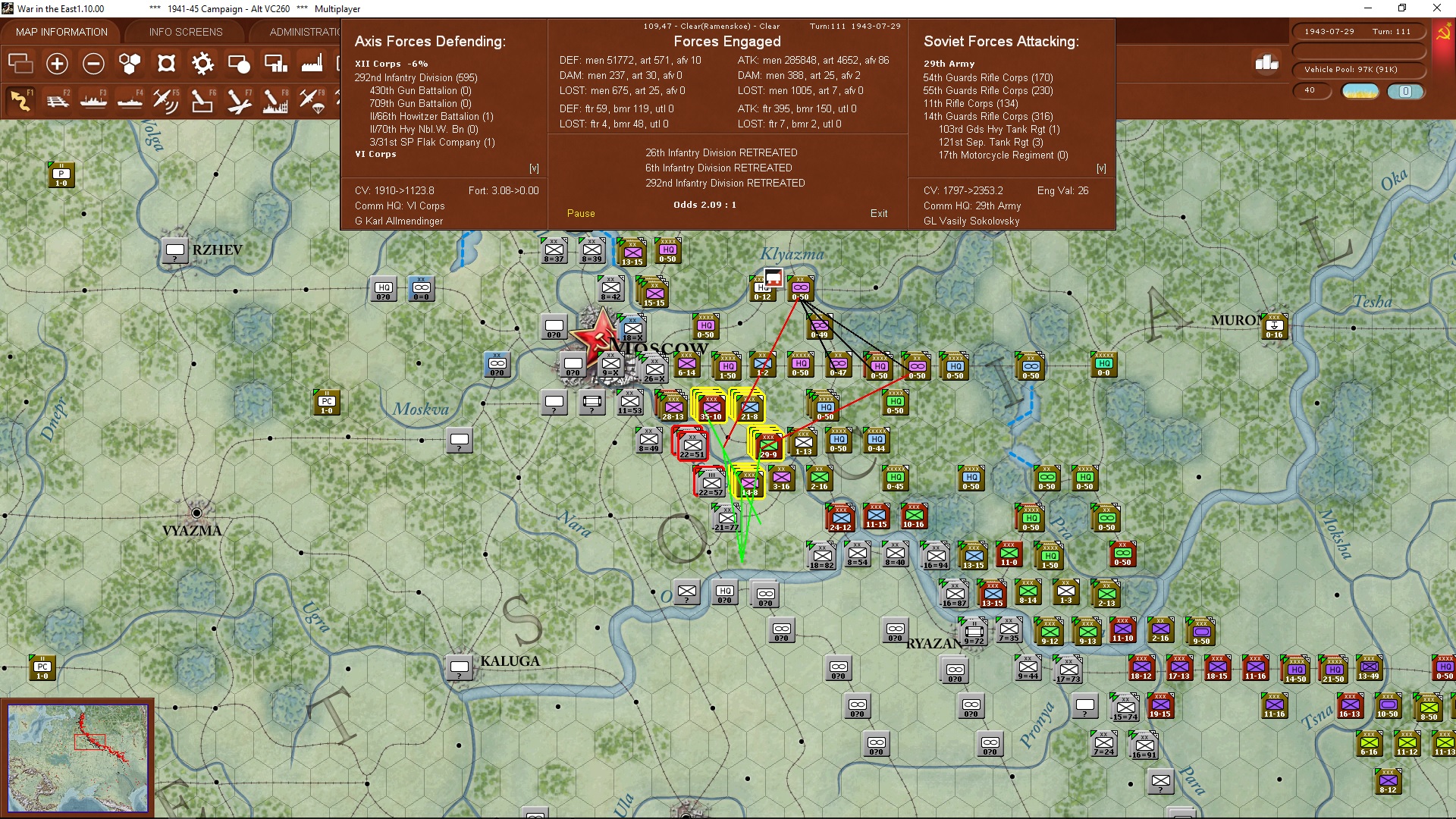1456x819 pixels.
Task: Select the F9 air transport parachute mode
Action: pyautogui.click(x=311, y=100)
